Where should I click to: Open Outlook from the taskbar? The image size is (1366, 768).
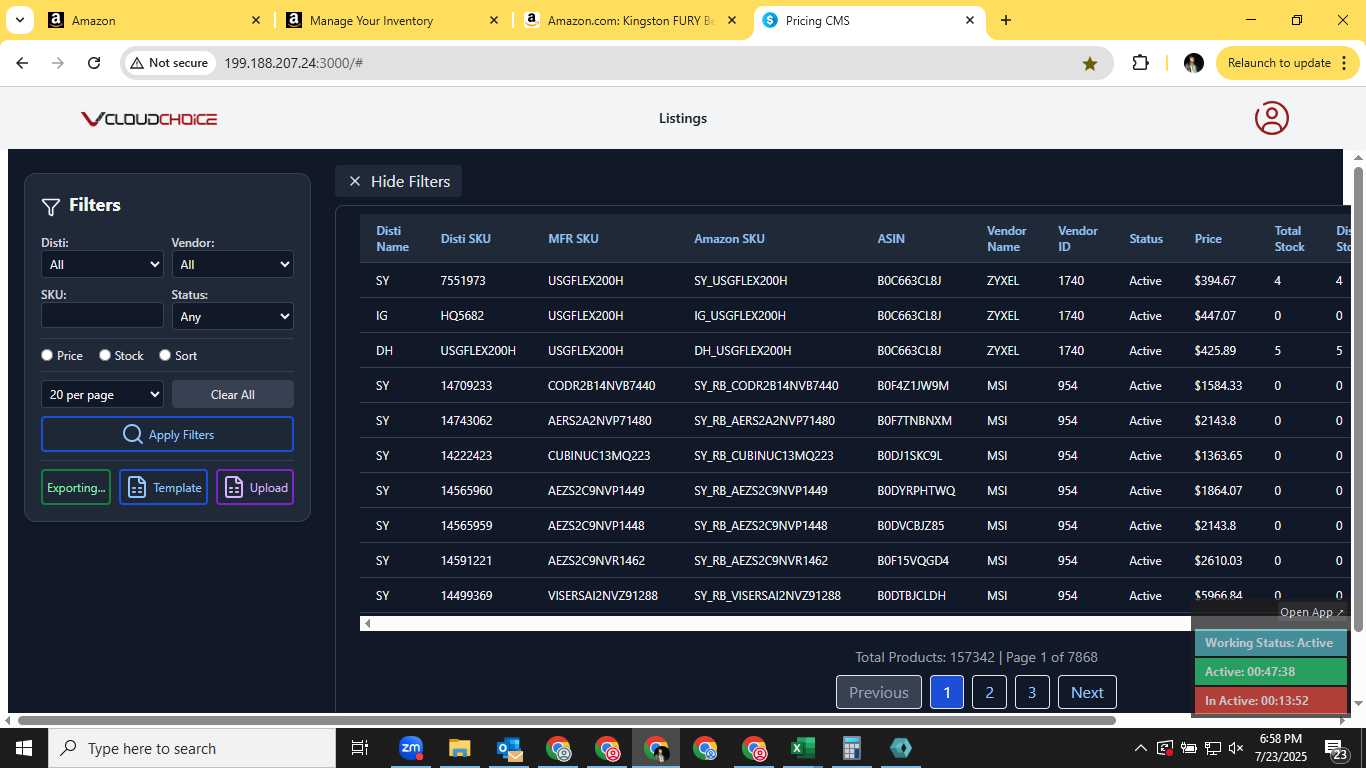tap(509, 748)
